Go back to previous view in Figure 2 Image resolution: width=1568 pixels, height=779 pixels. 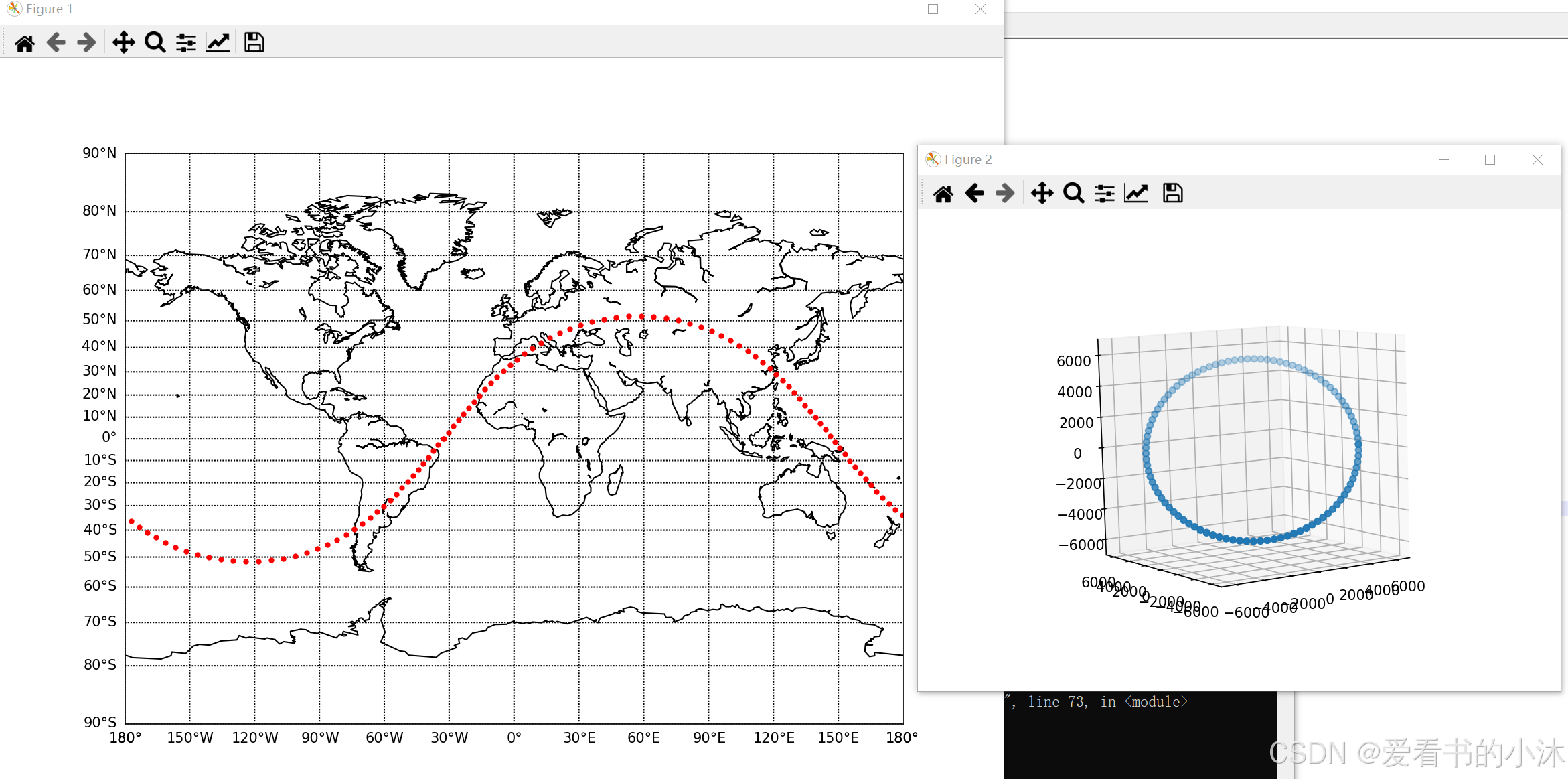(975, 192)
